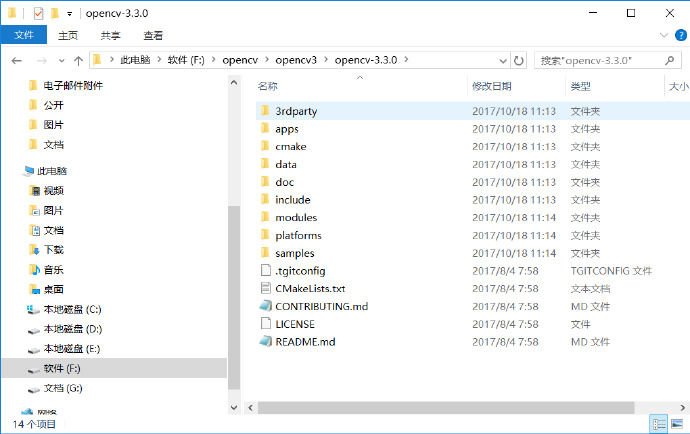Click the search opencv-3.3.0 box
This screenshot has width=690, height=434.
[607, 61]
